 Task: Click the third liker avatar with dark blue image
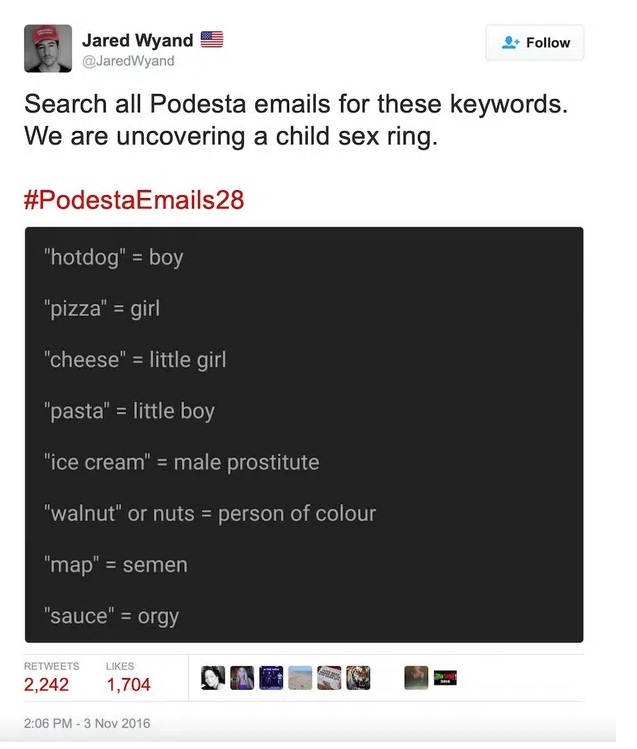(271, 678)
